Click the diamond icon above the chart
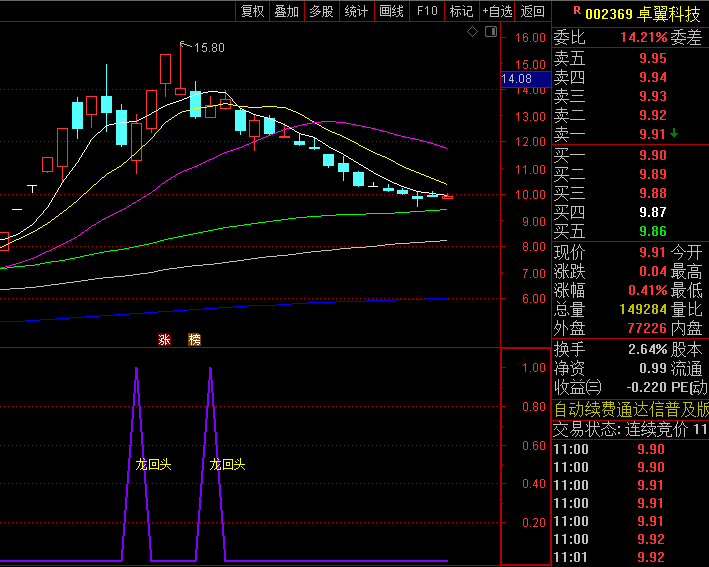The height and width of the screenshot is (567, 709). point(473,32)
